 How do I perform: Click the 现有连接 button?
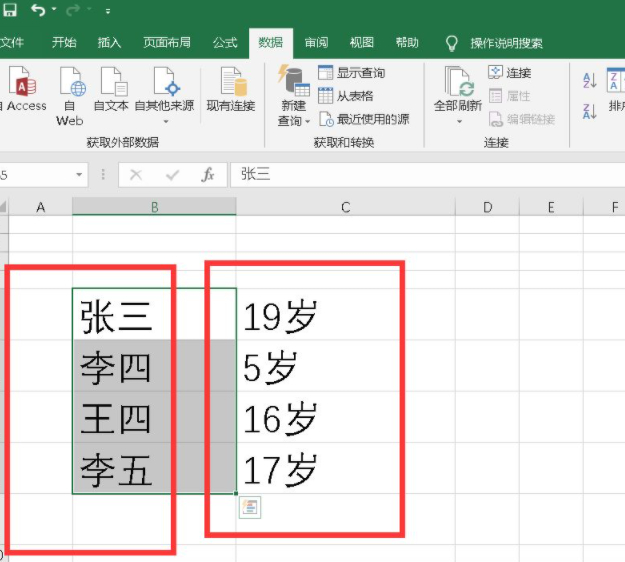tap(231, 89)
